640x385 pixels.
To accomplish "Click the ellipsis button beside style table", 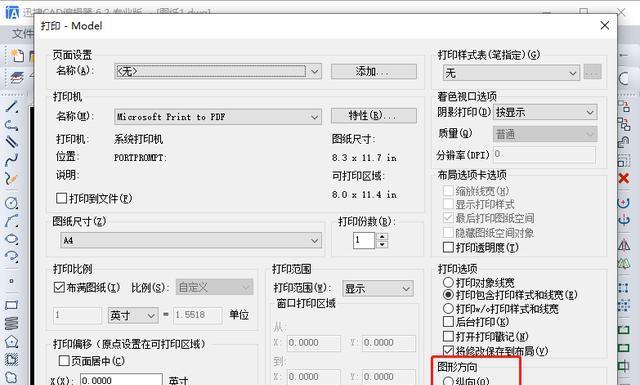I will point(592,72).
